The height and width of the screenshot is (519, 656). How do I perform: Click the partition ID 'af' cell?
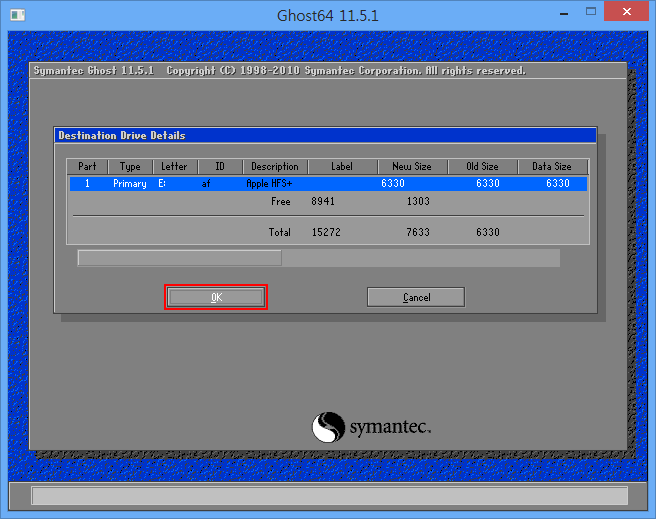pyautogui.click(x=206, y=184)
